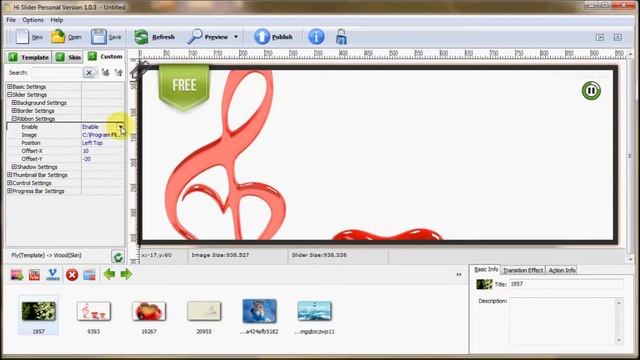
Task: Delete selected slide red X
Action: tap(72, 275)
